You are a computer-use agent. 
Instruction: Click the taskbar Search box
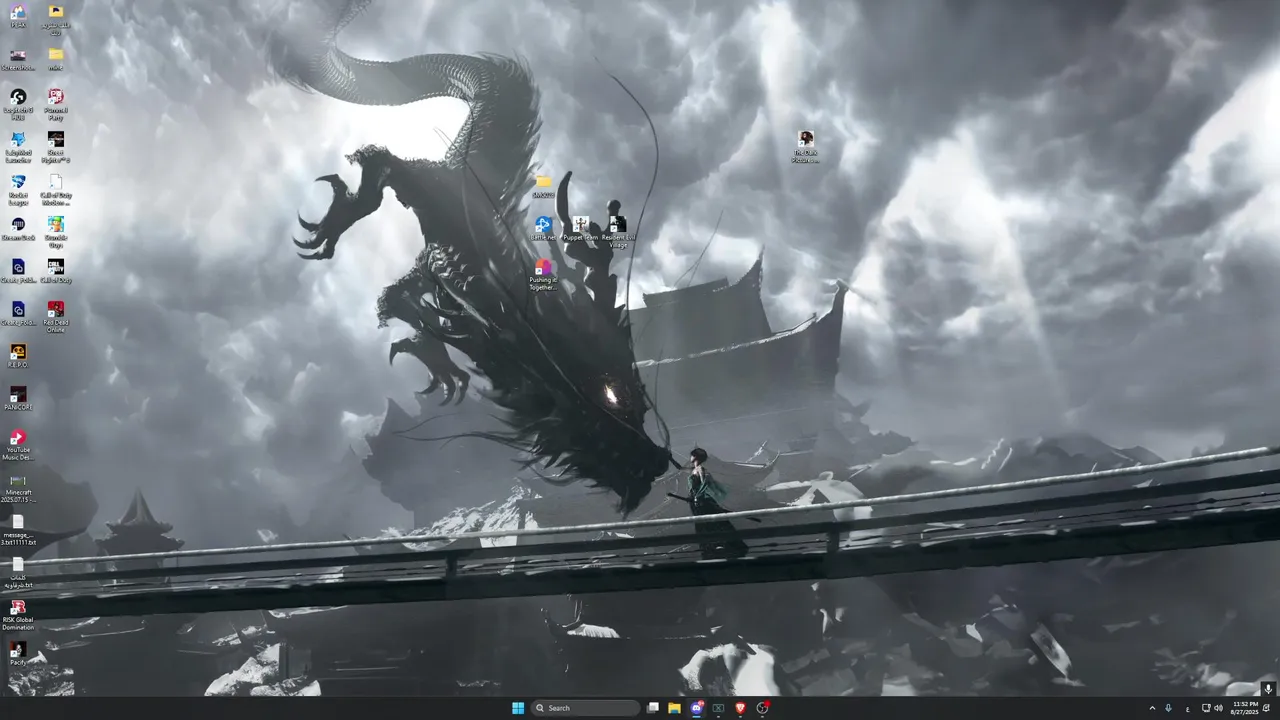click(585, 708)
